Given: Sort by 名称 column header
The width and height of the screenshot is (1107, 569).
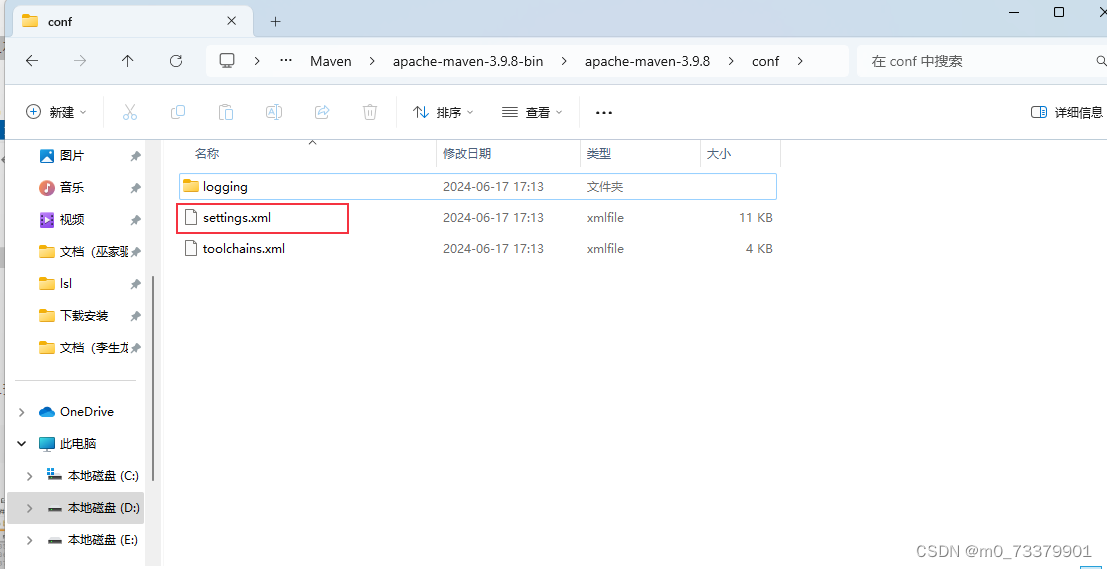Looking at the screenshot, I should pyautogui.click(x=208, y=153).
